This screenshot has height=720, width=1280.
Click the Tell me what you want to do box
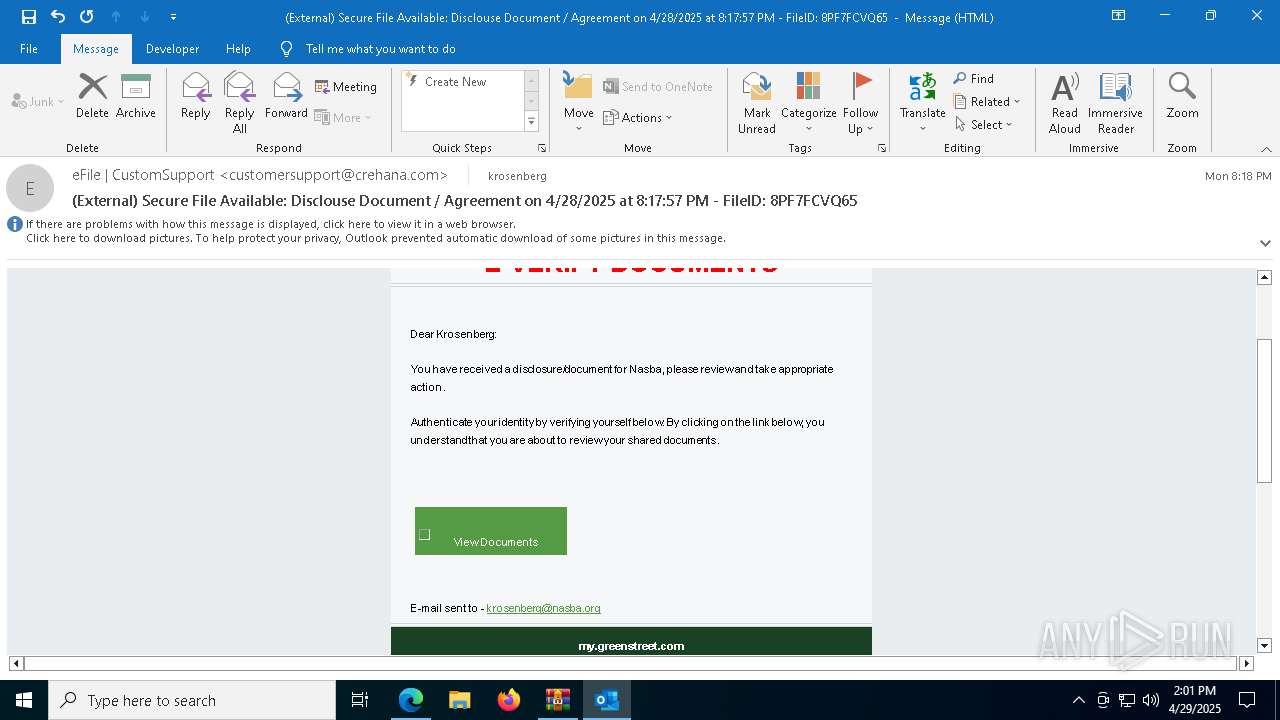click(380, 49)
